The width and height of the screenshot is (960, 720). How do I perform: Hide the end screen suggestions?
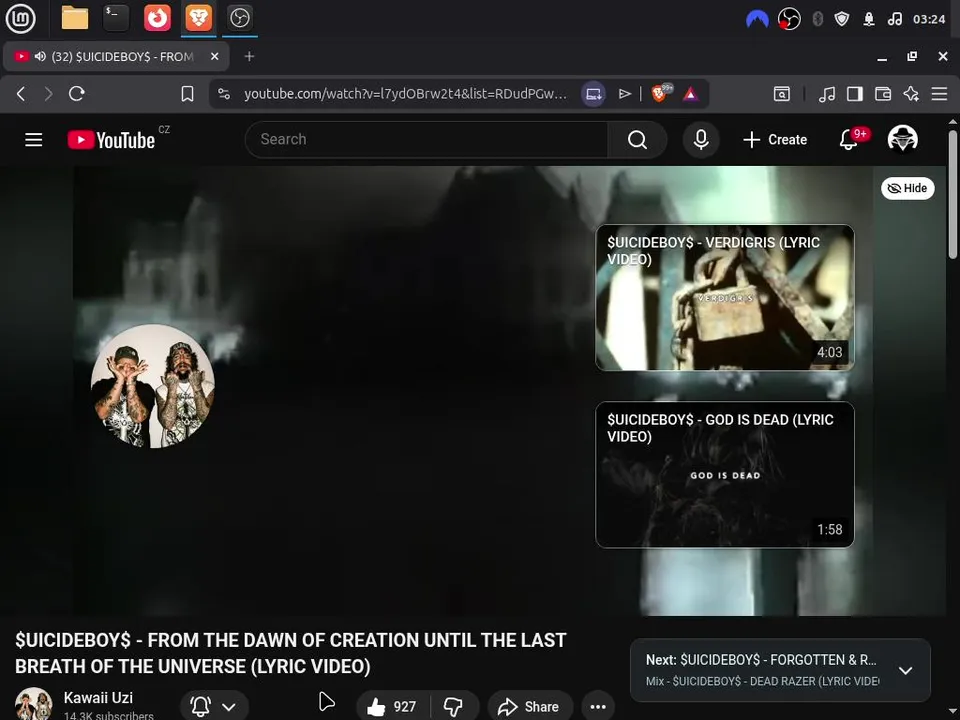(907, 188)
